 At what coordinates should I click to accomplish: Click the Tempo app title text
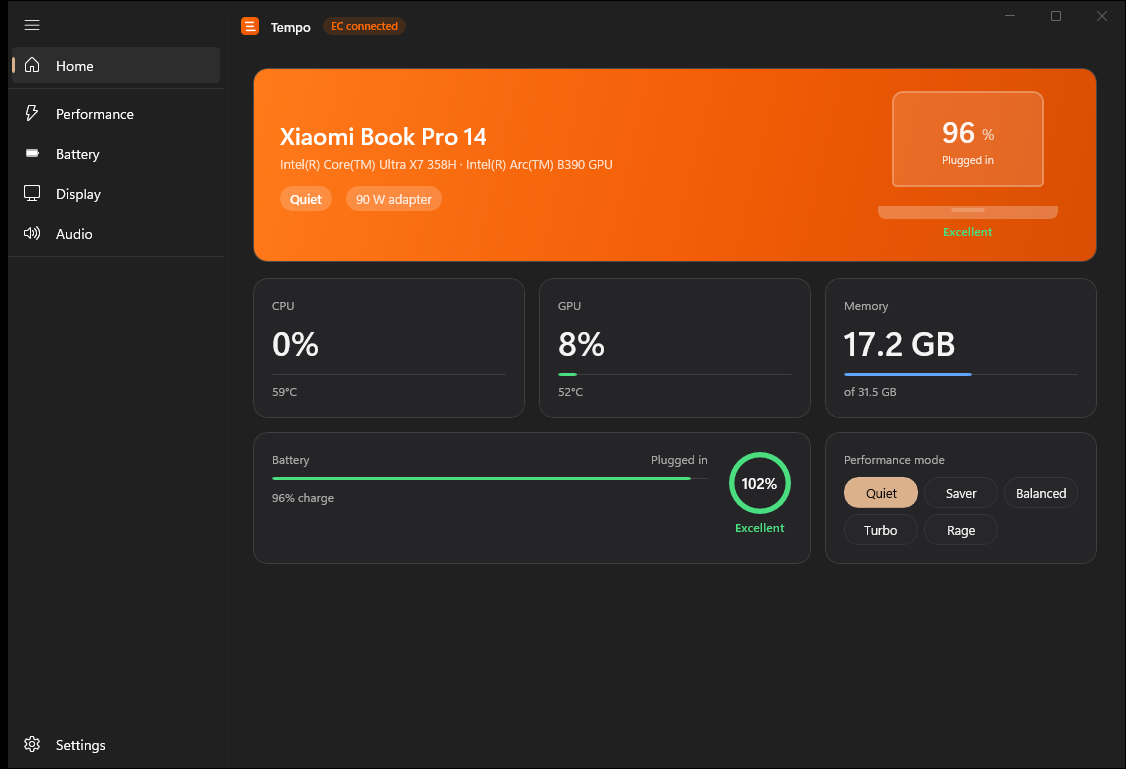pos(290,27)
